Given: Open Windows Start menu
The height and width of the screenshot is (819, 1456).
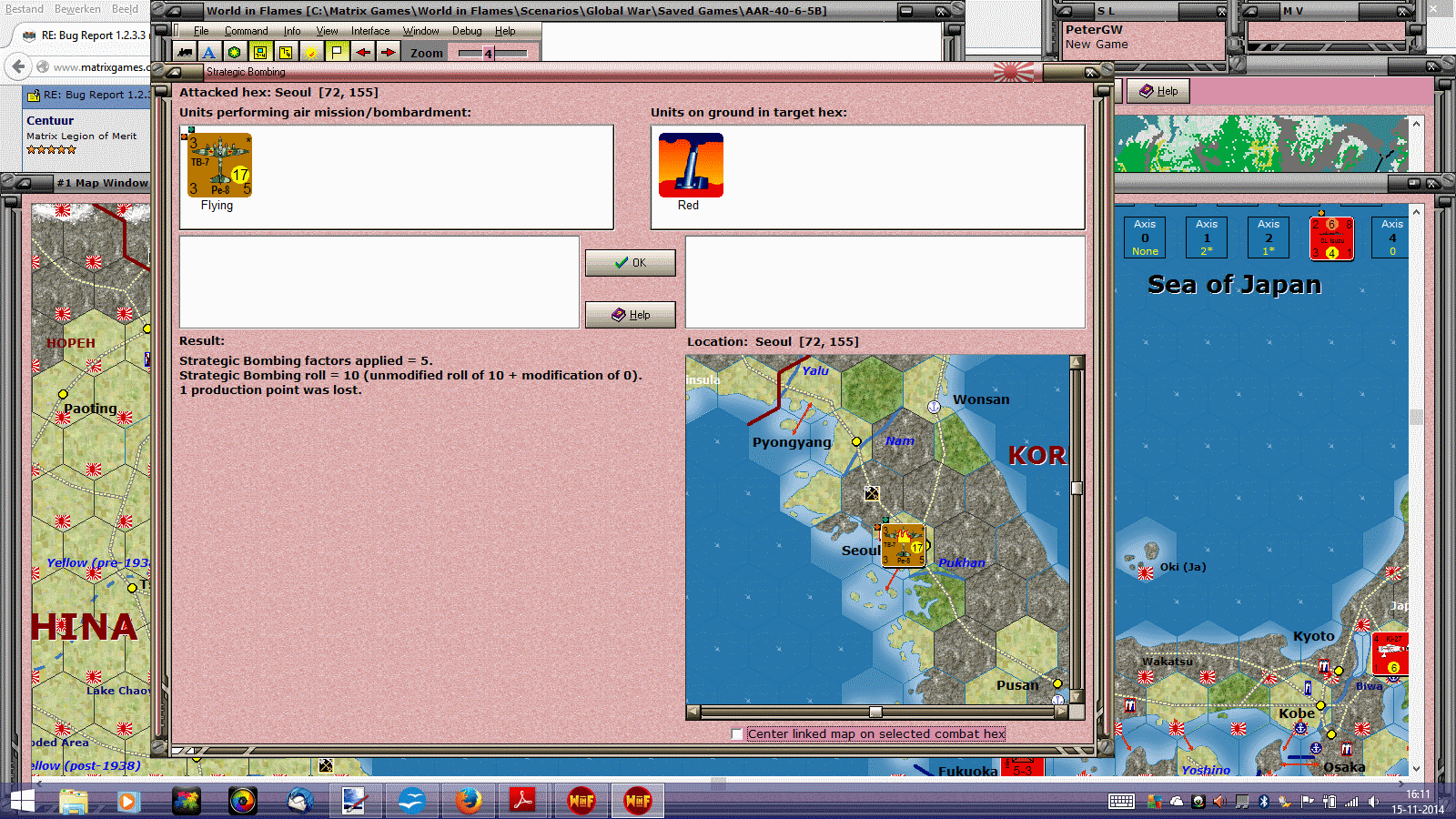Looking at the screenshot, I should click(22, 801).
